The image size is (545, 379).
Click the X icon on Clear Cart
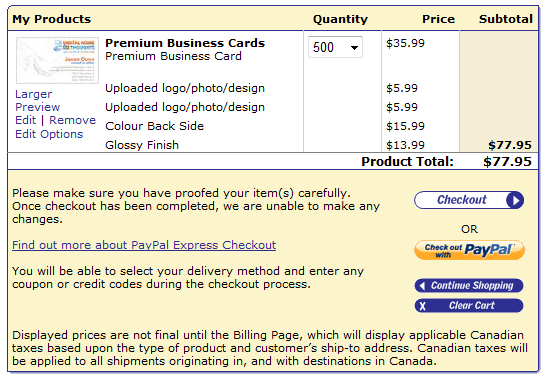(x=422, y=306)
